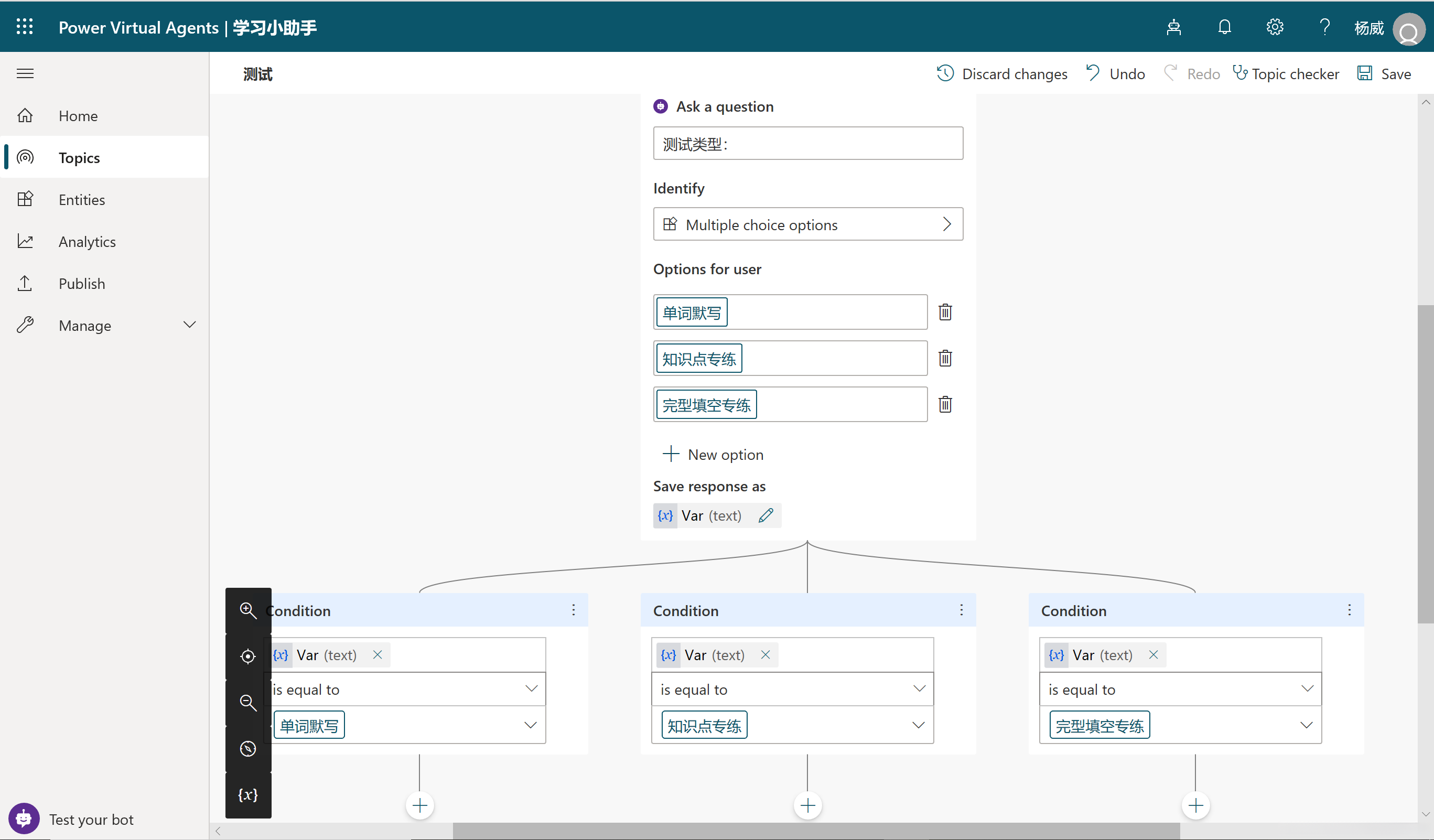Edit the Var (text) variable pencil icon
The height and width of the screenshot is (840, 1434).
click(766, 515)
